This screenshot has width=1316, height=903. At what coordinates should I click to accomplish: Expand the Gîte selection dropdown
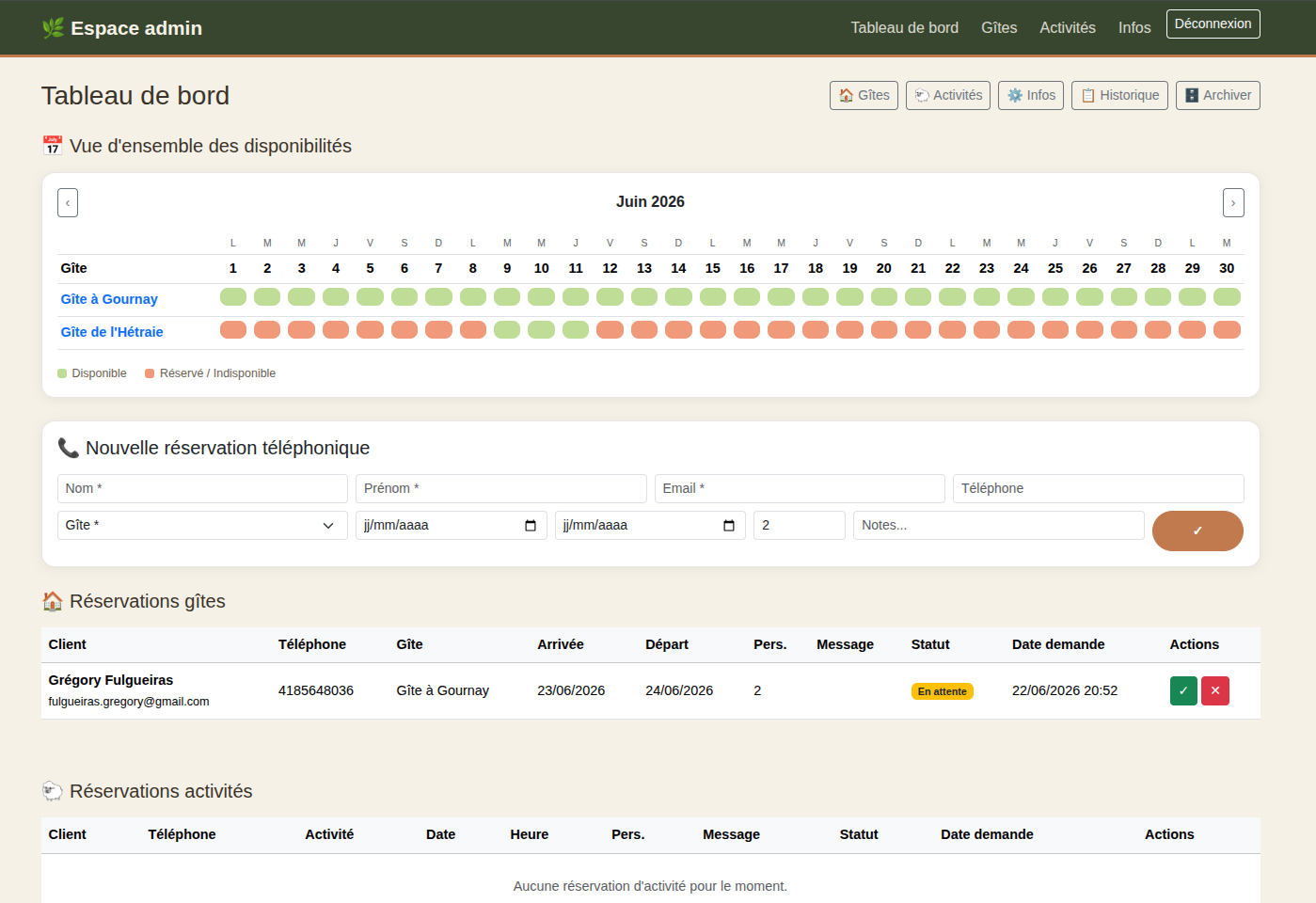coord(202,525)
